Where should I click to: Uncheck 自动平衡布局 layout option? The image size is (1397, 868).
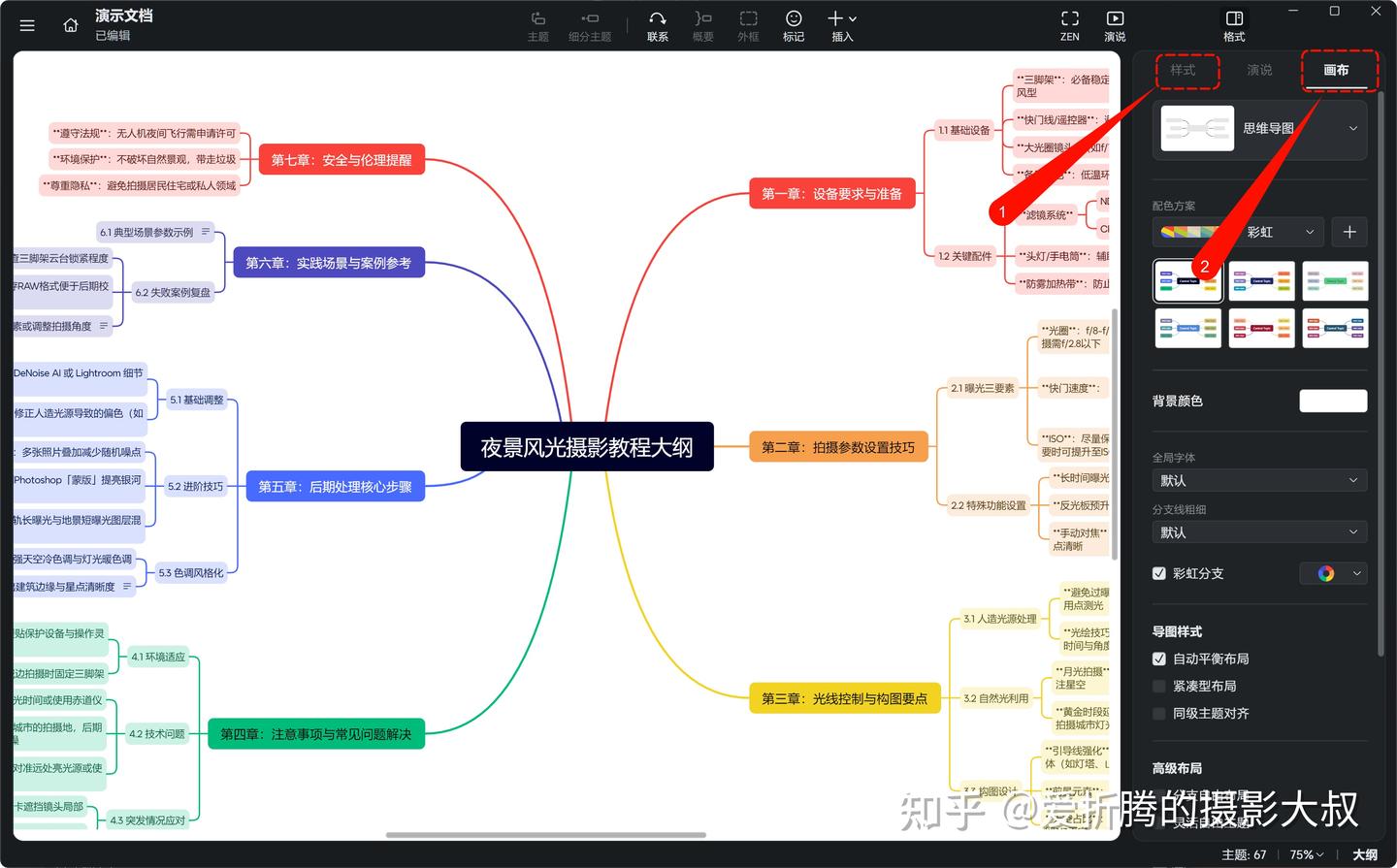tap(1159, 659)
